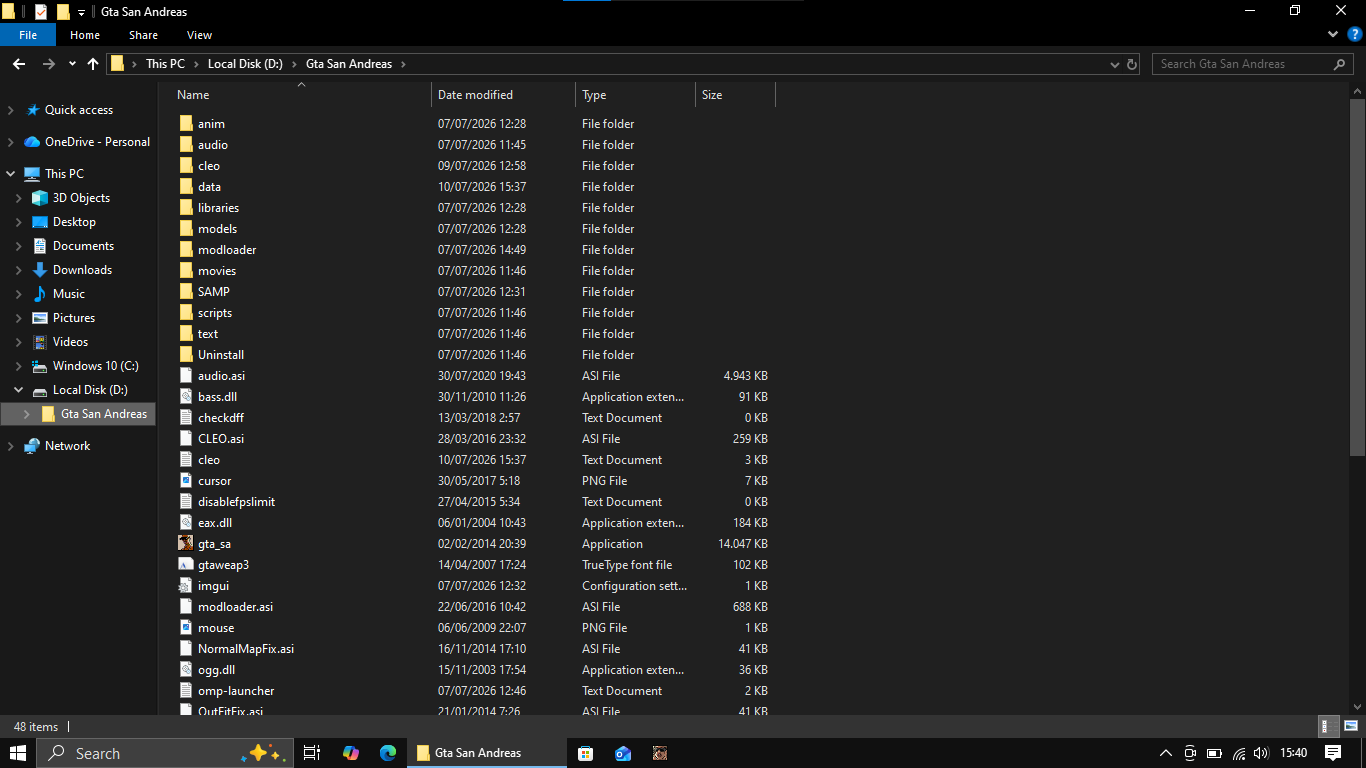Click the Search Gta San Andreas field
The image size is (1366, 768).
tap(1244, 64)
